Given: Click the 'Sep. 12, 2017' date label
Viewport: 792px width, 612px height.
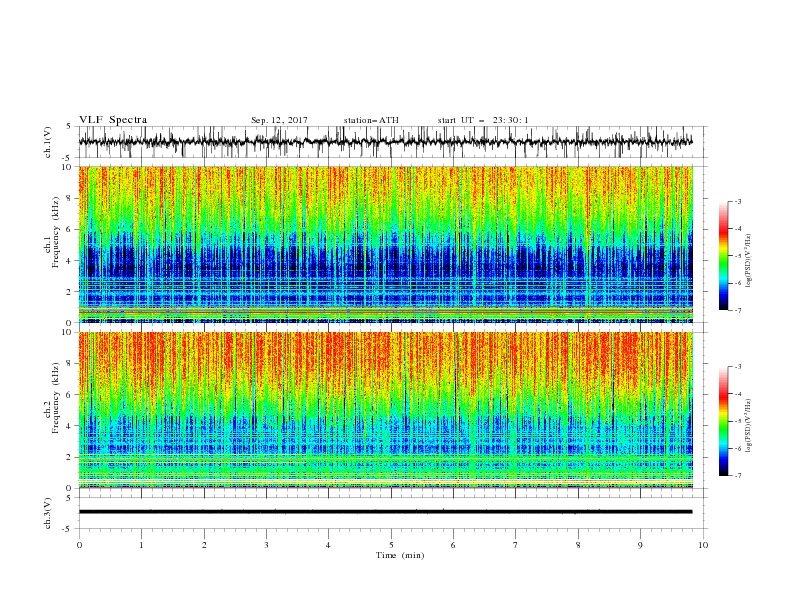Looking at the screenshot, I should point(279,120).
